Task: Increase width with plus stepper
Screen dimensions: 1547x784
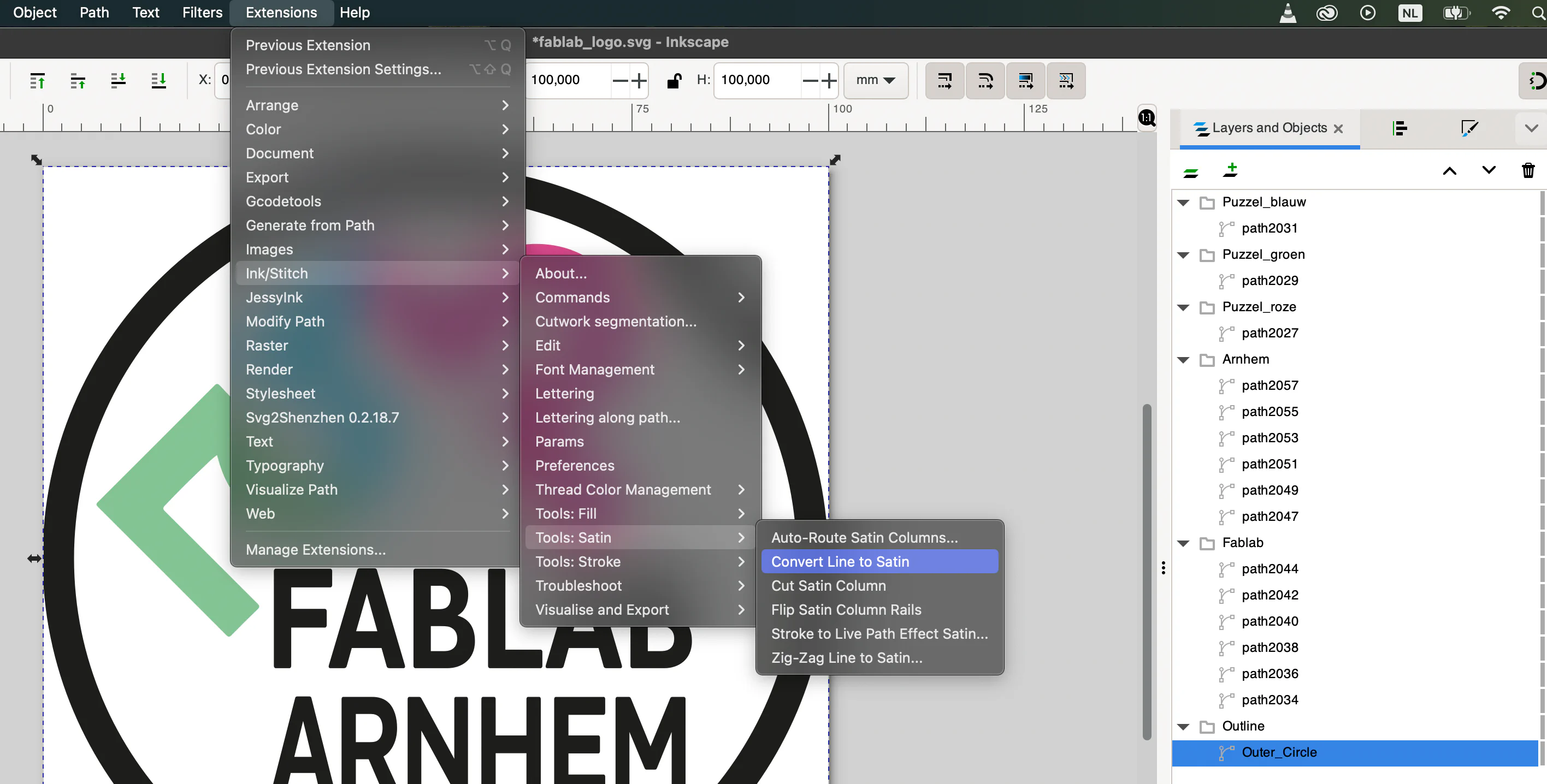Action: (639, 80)
